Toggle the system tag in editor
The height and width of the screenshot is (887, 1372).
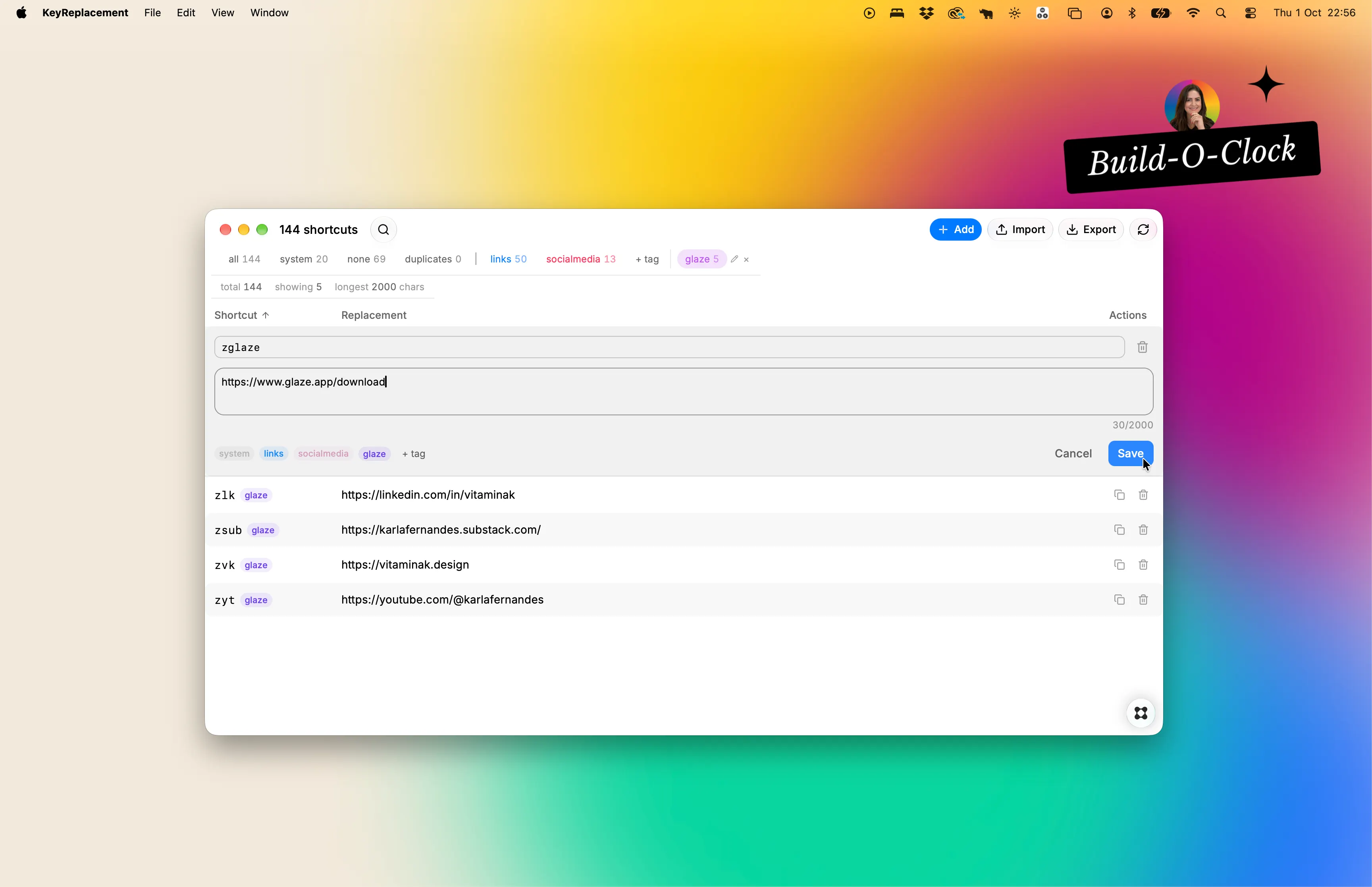234,454
